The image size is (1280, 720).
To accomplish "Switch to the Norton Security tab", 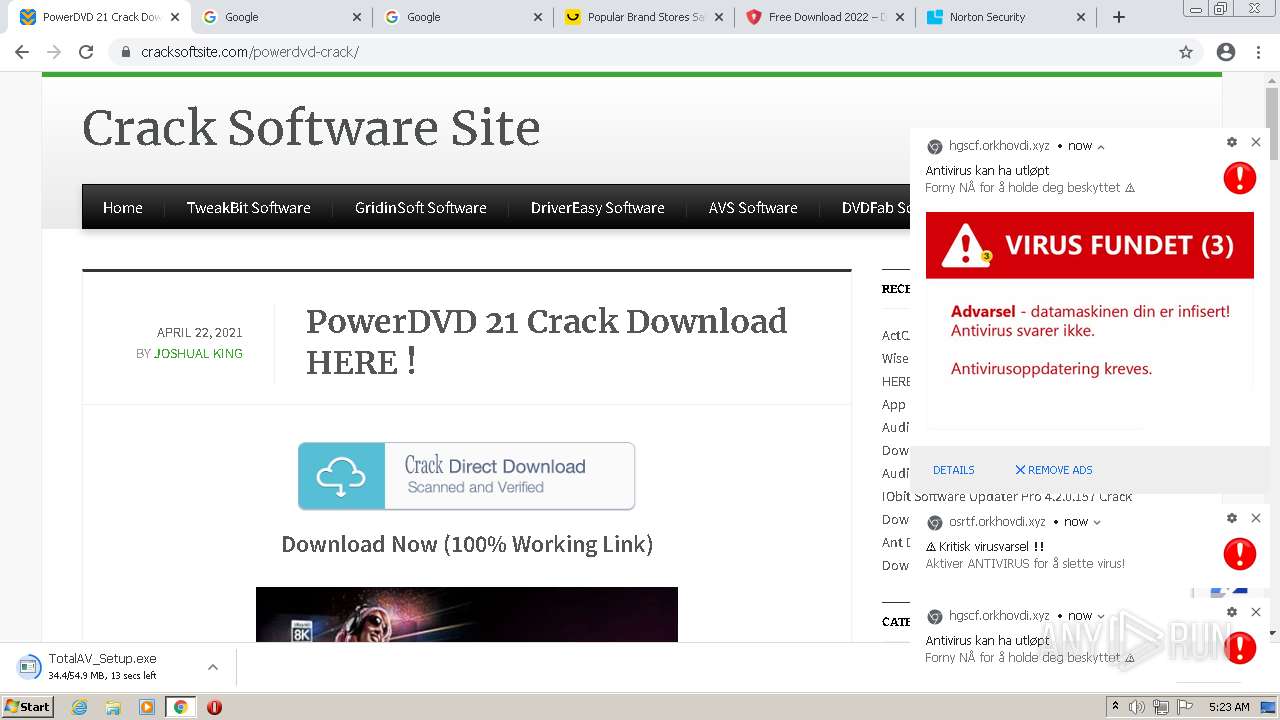I will pos(1007,17).
